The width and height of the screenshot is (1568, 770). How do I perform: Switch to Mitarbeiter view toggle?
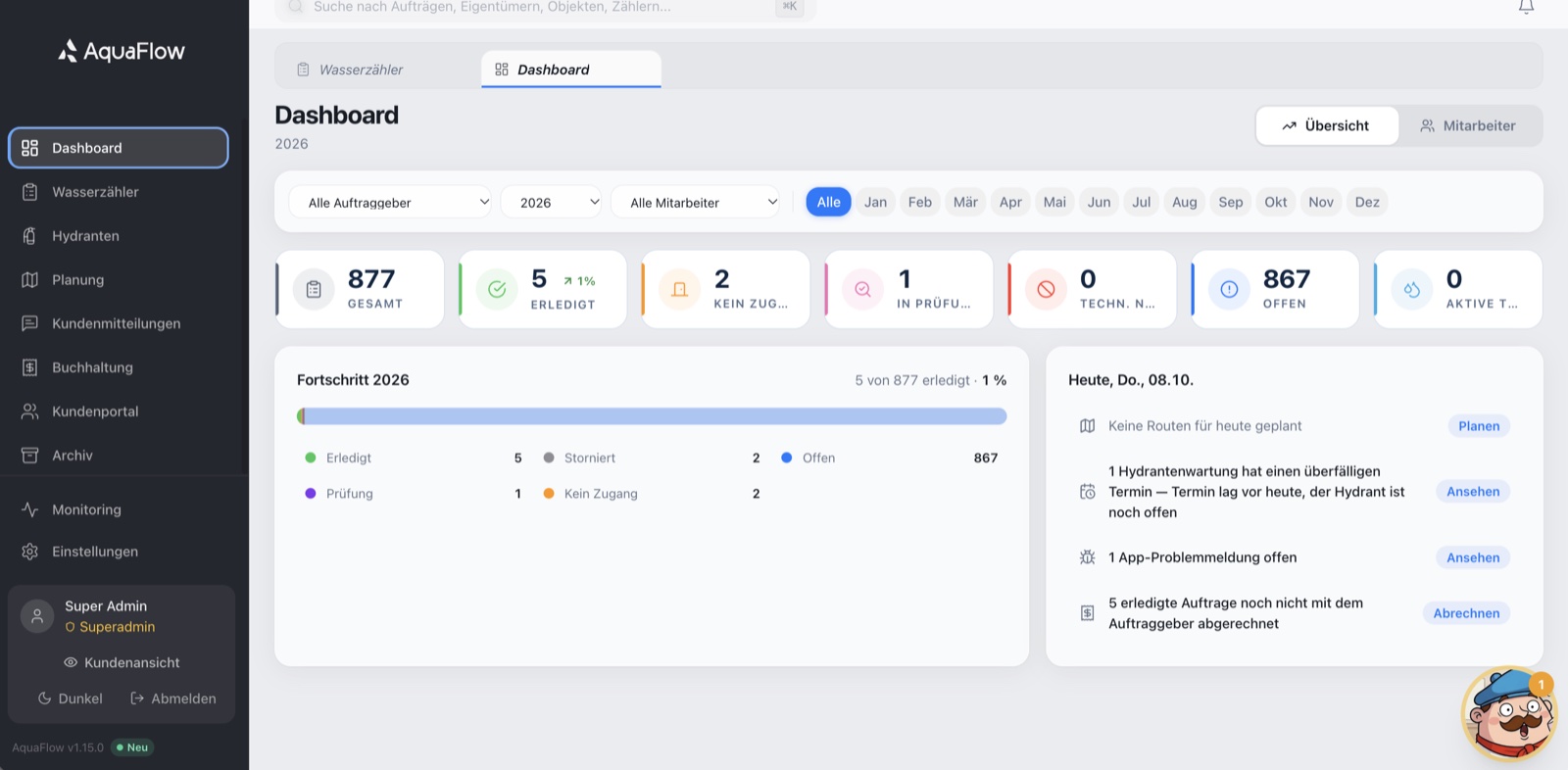point(1468,125)
